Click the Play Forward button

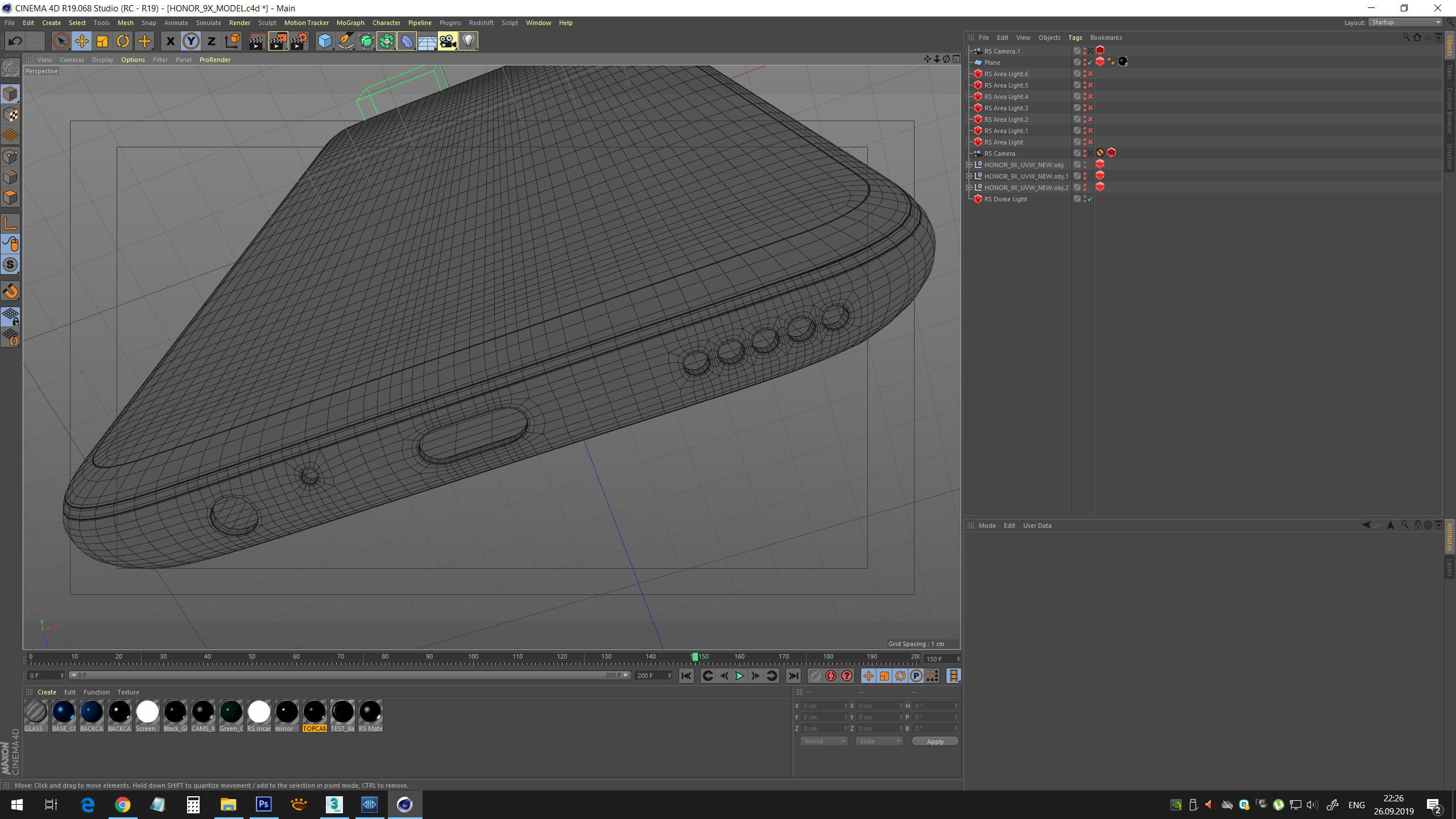tap(739, 676)
